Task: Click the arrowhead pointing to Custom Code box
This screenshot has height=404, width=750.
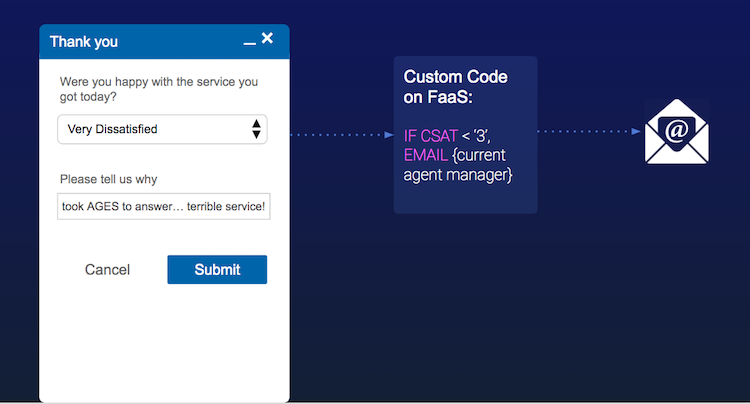Action: [x=389, y=135]
